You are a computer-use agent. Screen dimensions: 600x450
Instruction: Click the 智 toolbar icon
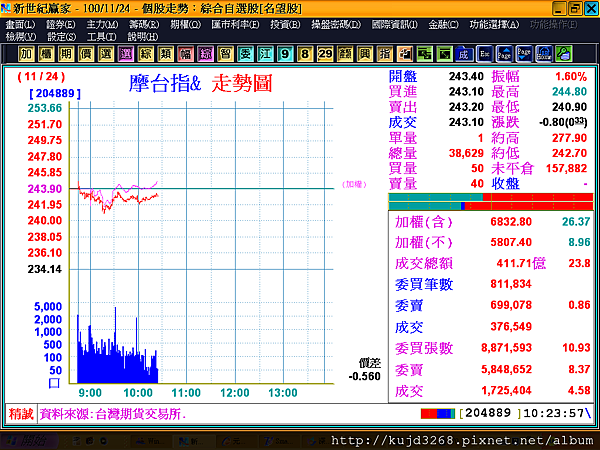point(225,54)
